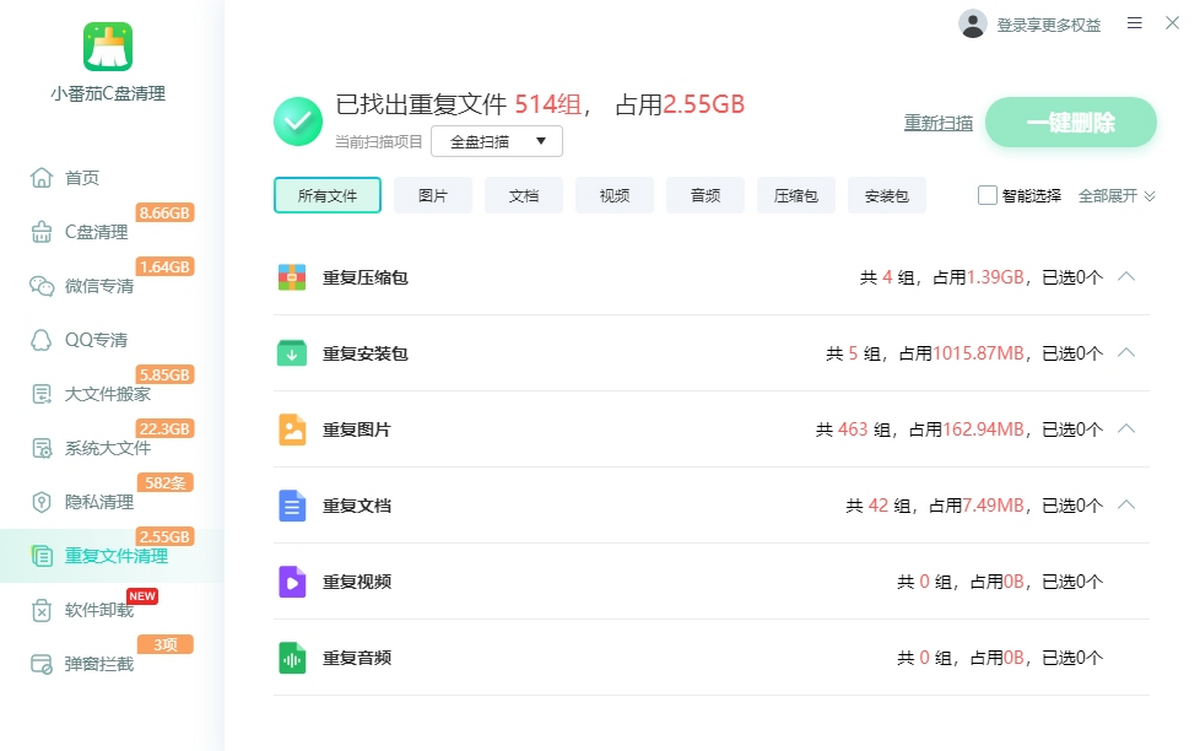The height and width of the screenshot is (751, 1200).
Task: Open the 全盘扫描 scan scope dropdown
Action: point(496,141)
